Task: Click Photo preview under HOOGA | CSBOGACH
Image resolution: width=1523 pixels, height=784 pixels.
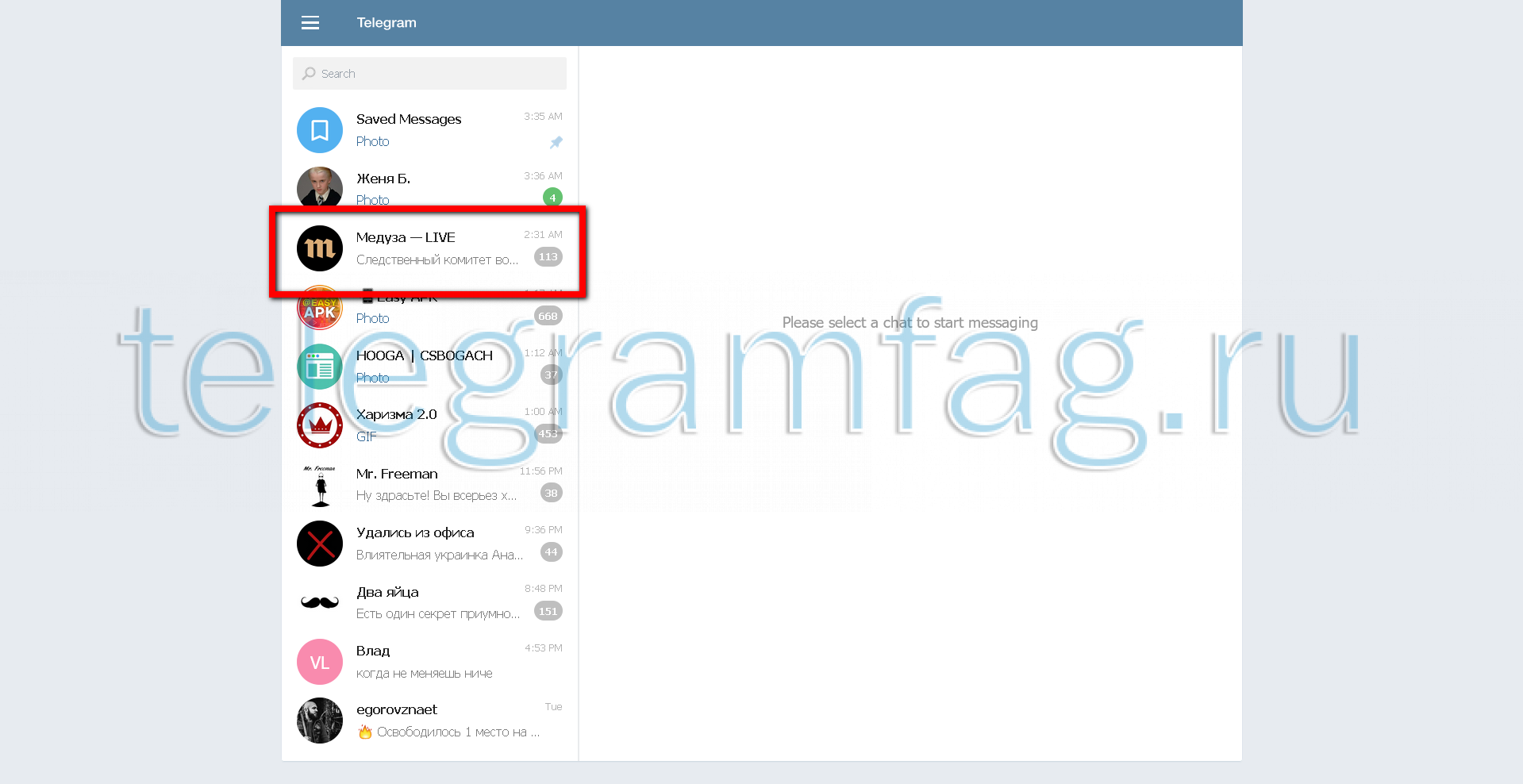Action: [x=373, y=378]
